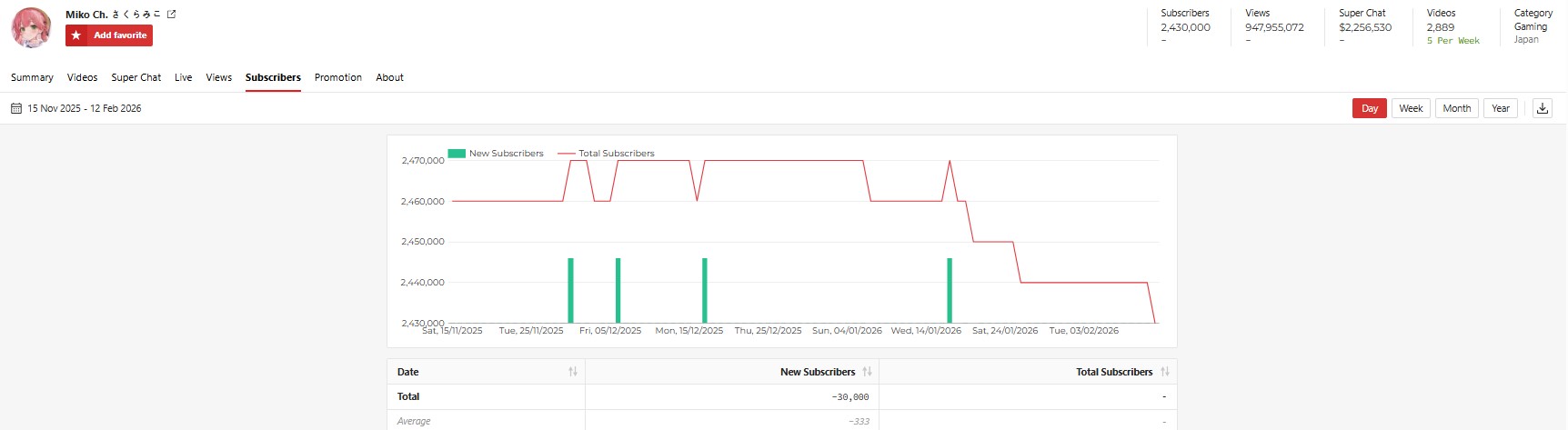
Task: Click the Average row label in the table
Action: tap(414, 421)
